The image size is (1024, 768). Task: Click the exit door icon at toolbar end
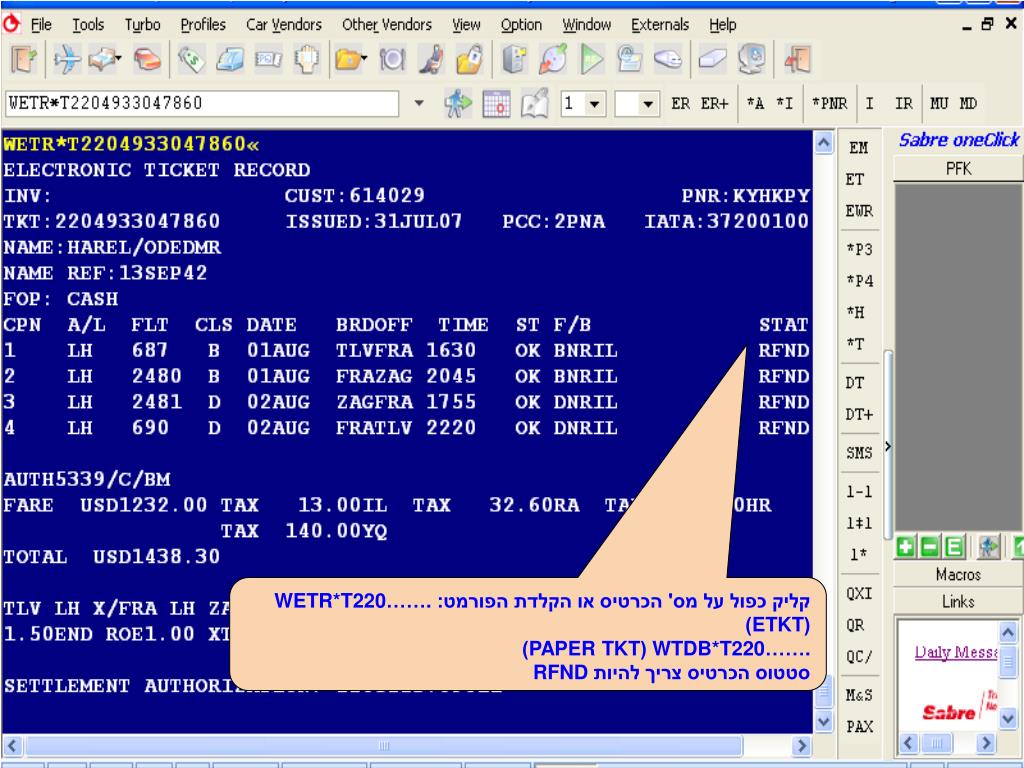click(x=797, y=60)
